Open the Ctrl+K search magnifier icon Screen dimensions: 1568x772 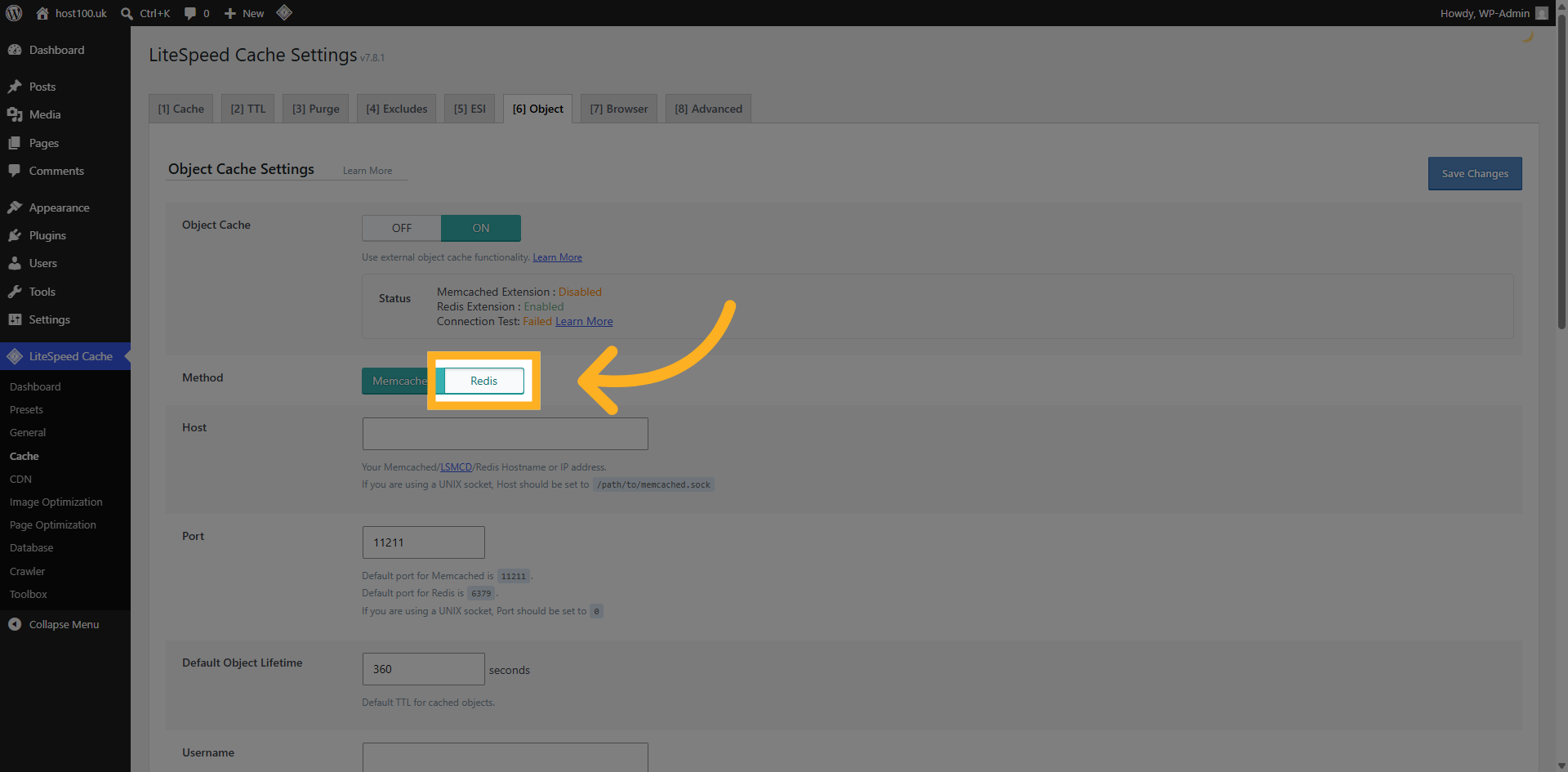[x=127, y=13]
